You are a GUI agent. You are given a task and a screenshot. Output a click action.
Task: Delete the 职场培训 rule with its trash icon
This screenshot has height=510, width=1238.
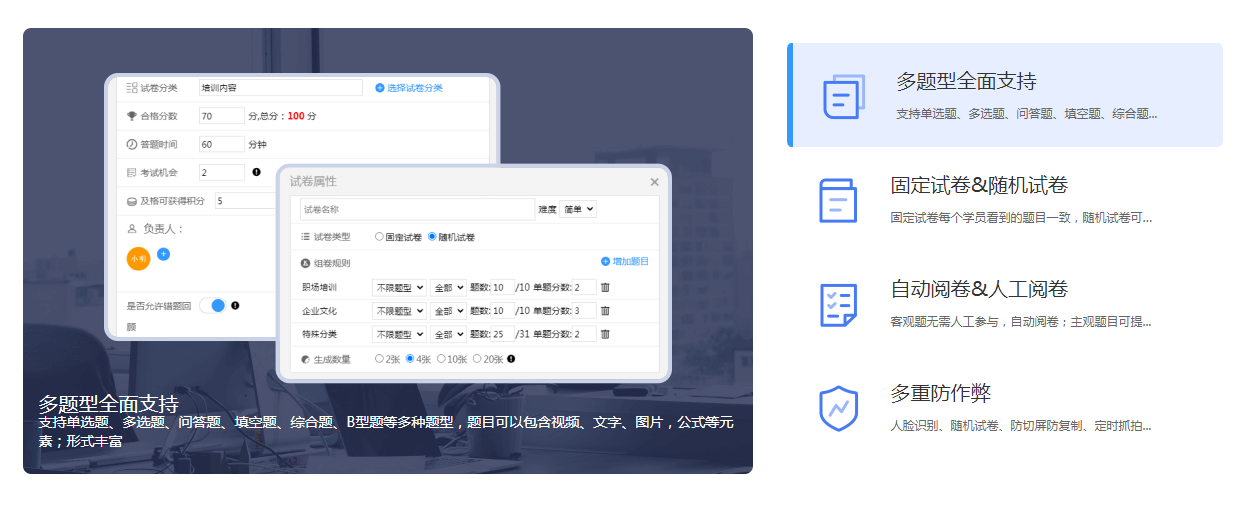click(605, 287)
